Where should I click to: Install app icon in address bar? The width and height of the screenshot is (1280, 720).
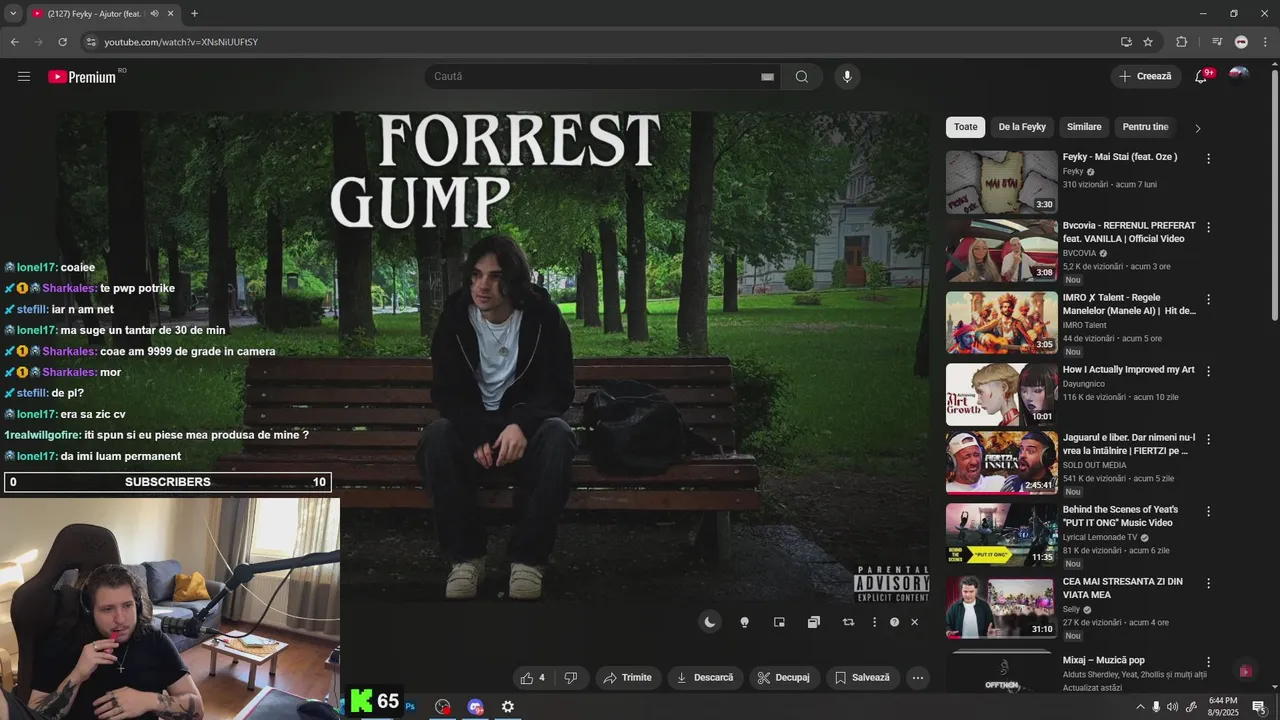1126,42
